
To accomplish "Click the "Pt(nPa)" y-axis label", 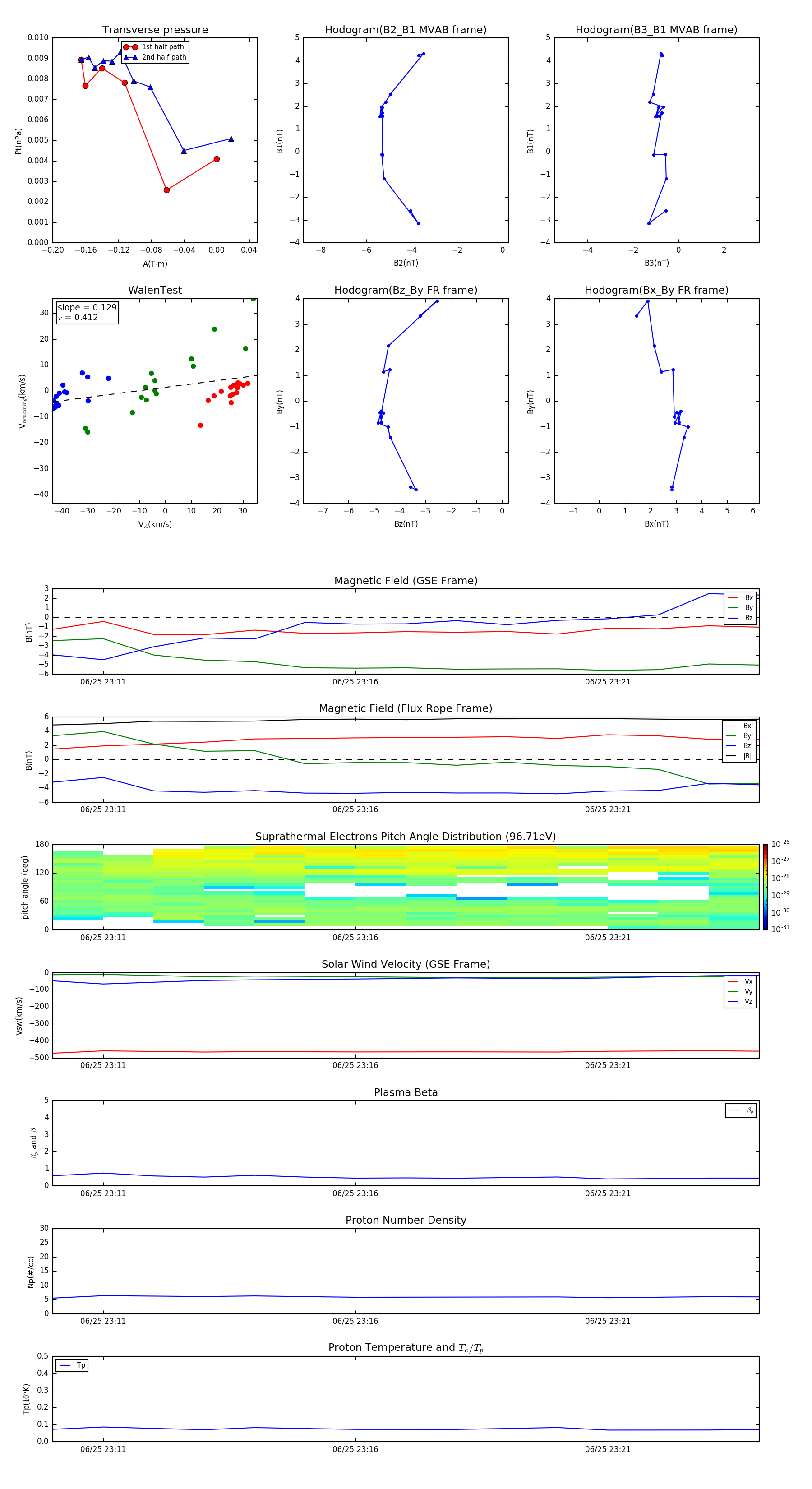I will click(18, 140).
